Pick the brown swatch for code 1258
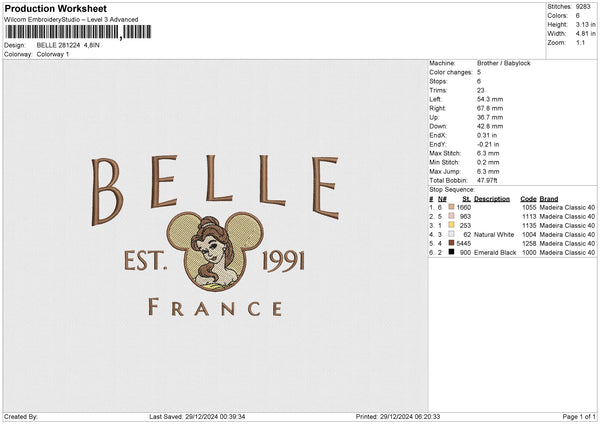600x424 pixels. (x=451, y=243)
